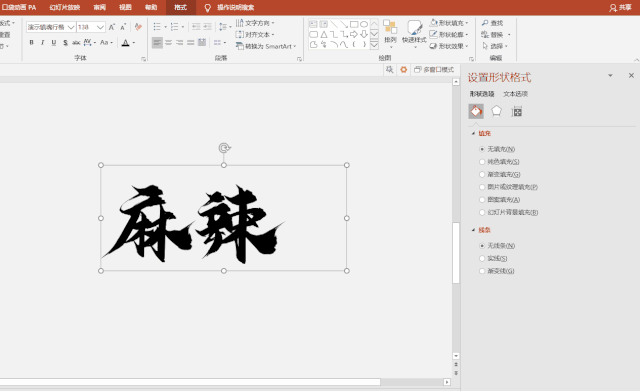640x391 pixels.
Task: Open font color A swatch
Action: click(x=125, y=42)
